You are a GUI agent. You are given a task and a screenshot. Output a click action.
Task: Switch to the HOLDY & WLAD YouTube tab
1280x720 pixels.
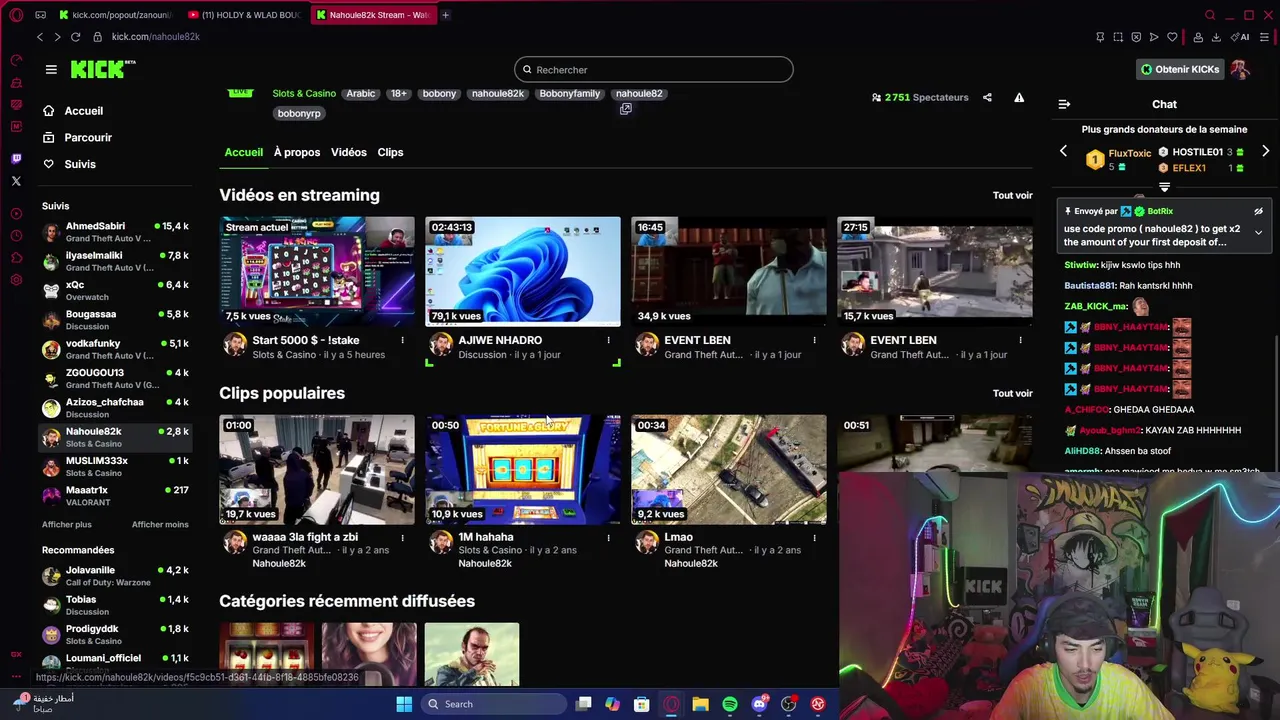coord(245,15)
